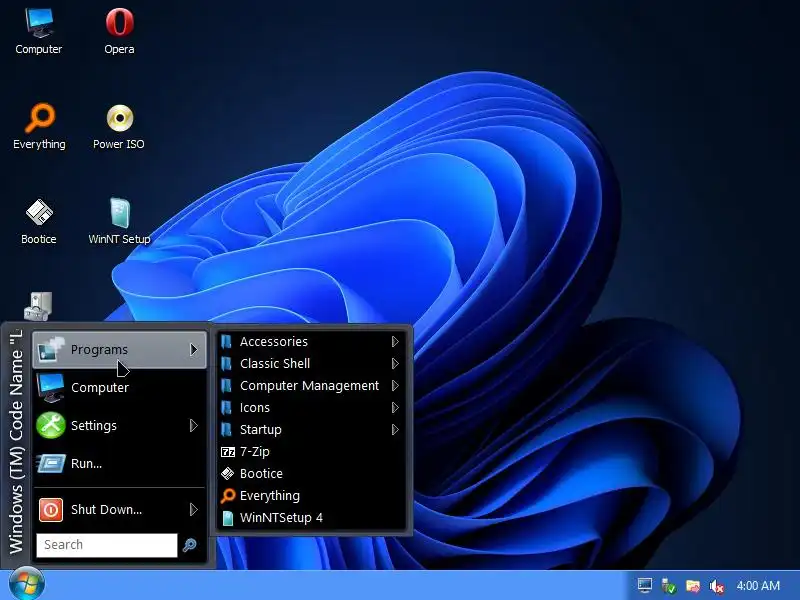Screen dimensions: 800x600
Task: Click the "Classic Shell" label text
Action: coord(275,363)
